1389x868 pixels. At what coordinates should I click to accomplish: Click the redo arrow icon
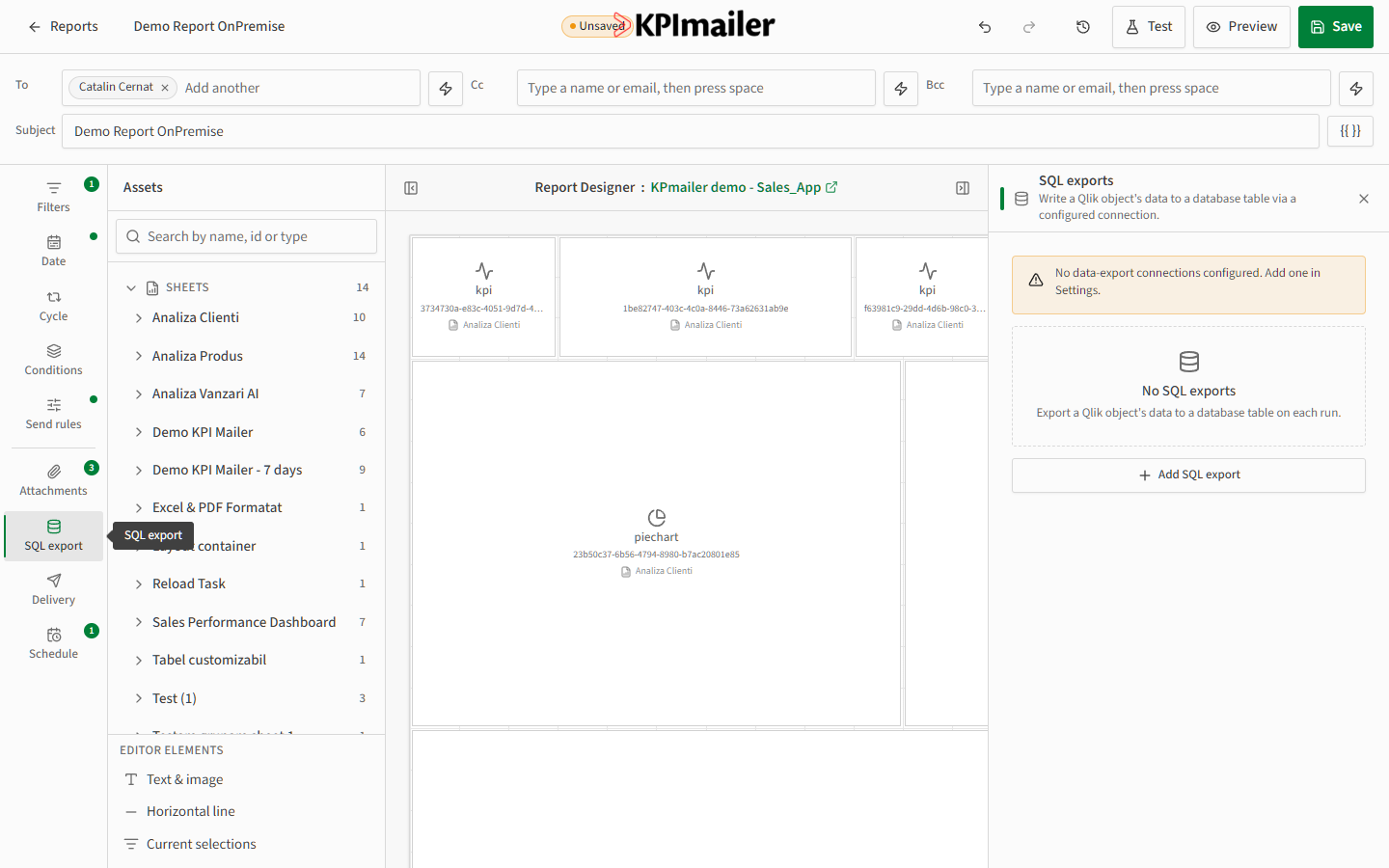(1029, 27)
